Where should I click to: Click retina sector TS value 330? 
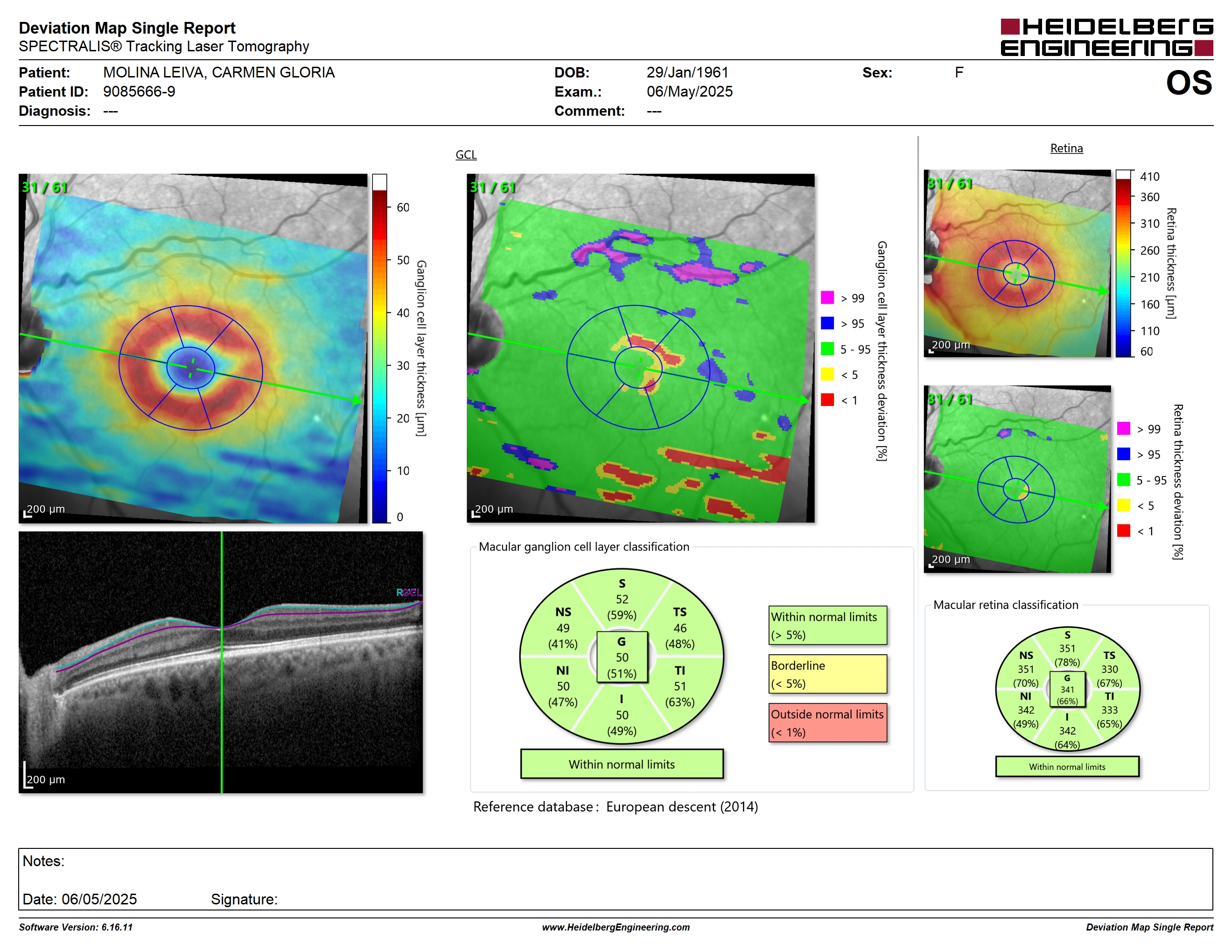click(x=1109, y=669)
